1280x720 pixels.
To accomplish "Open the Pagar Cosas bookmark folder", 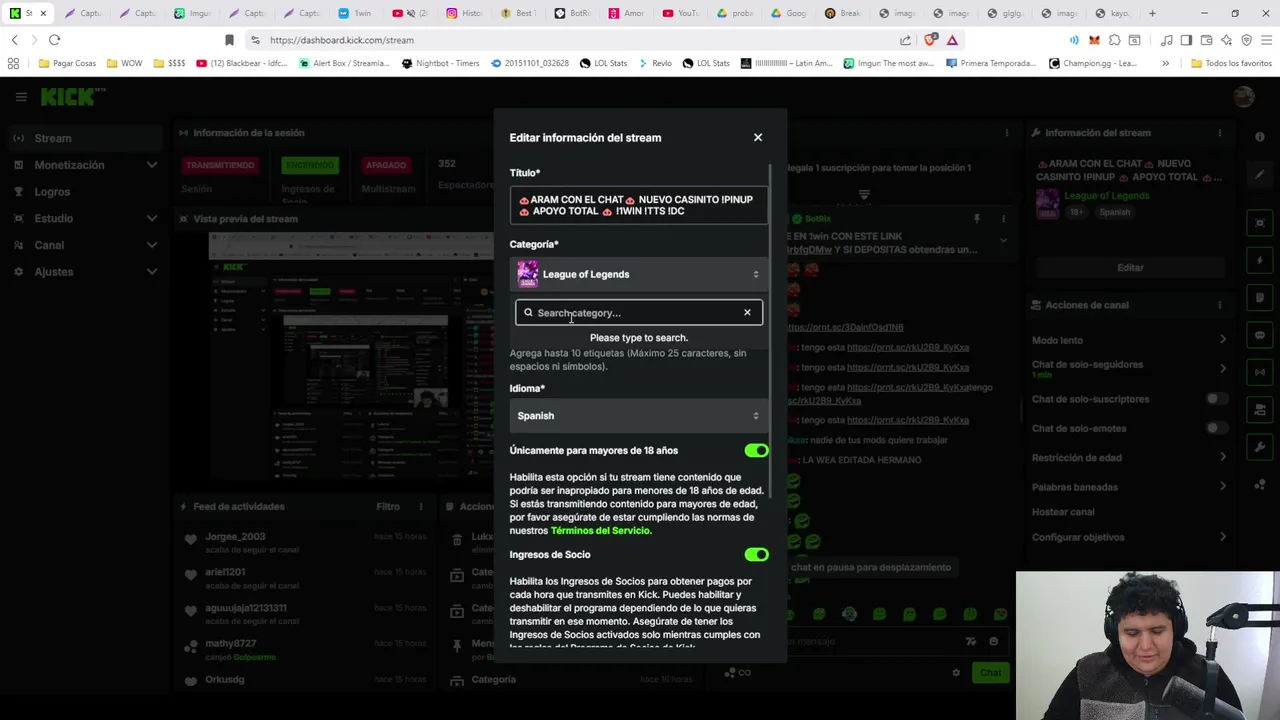I will pyautogui.click(x=68, y=63).
